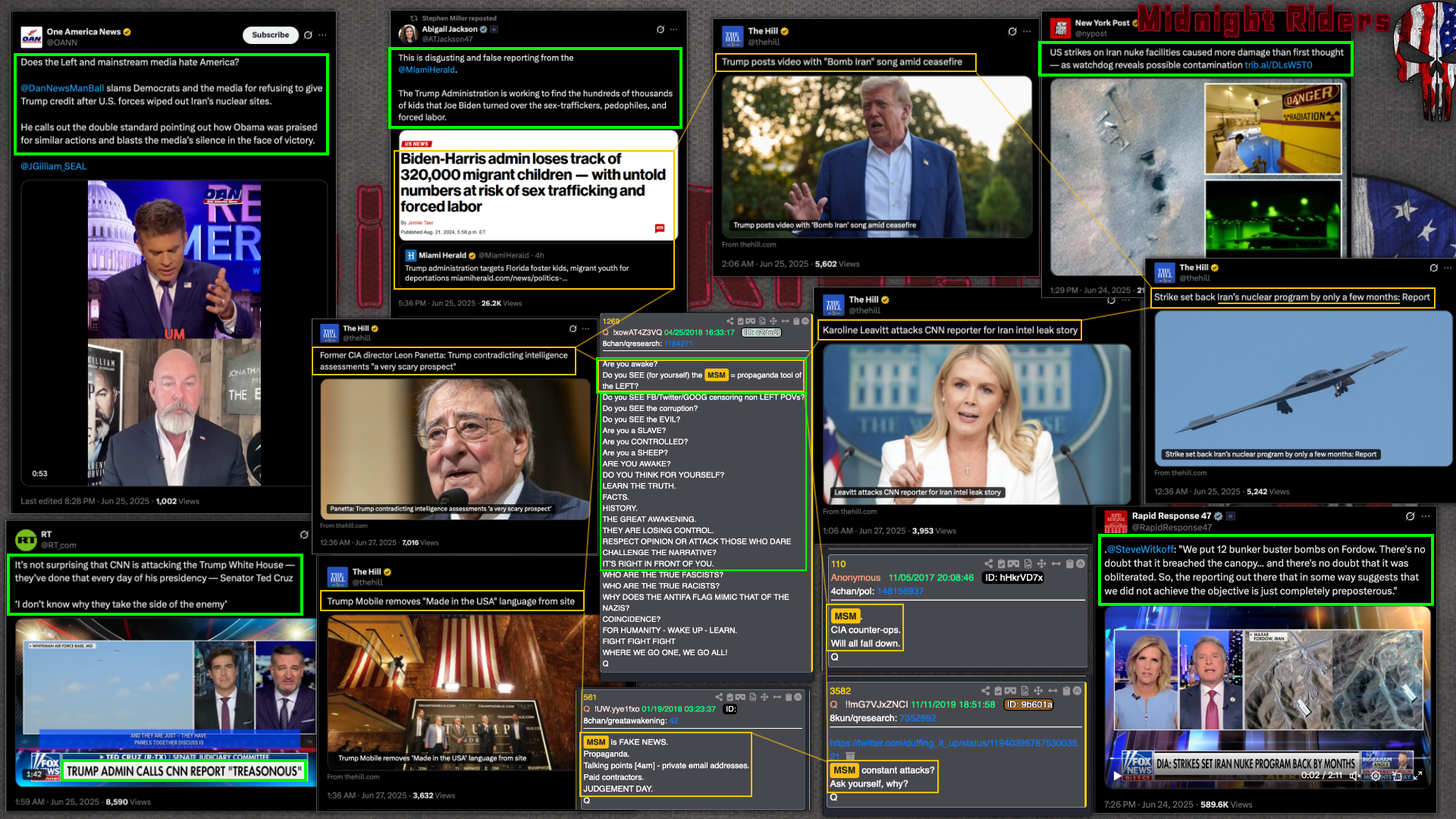Click ID c2dcd6 badge in Q post 1269
The height and width of the screenshot is (819, 1456).
[x=761, y=332]
